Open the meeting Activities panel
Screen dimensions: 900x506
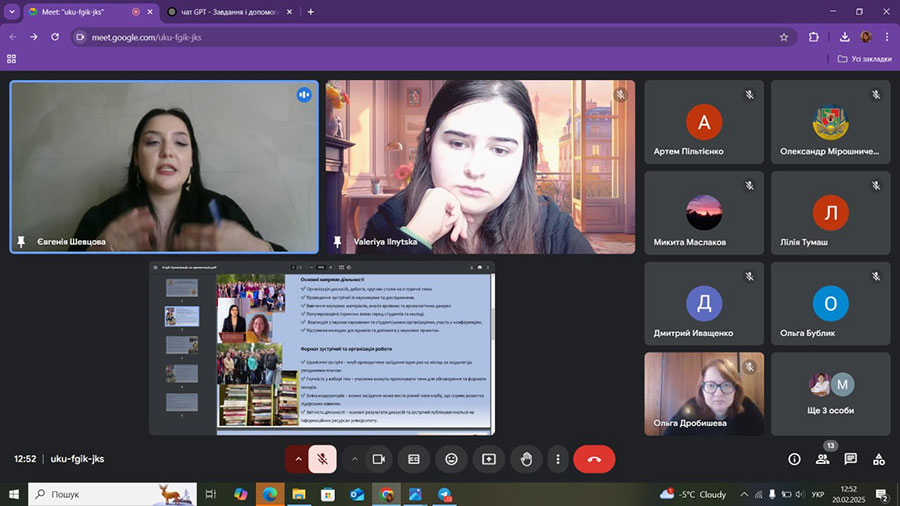[878, 459]
